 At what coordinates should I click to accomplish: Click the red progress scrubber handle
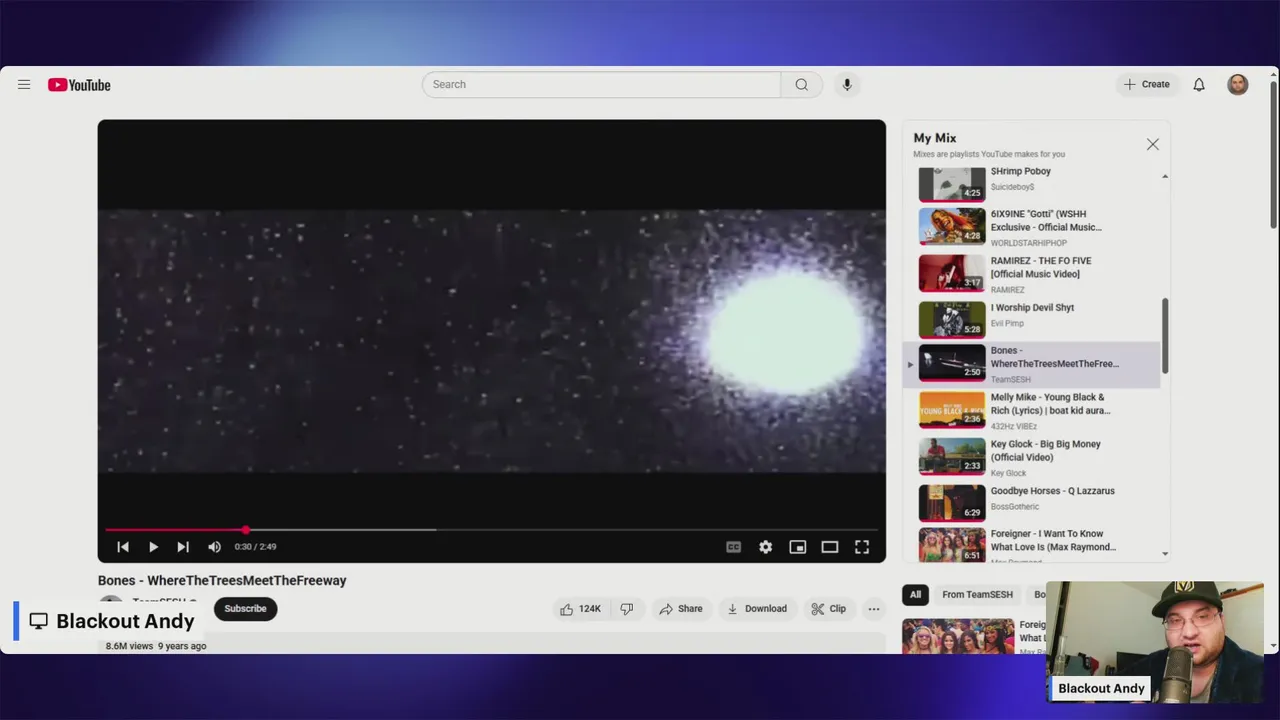246,530
